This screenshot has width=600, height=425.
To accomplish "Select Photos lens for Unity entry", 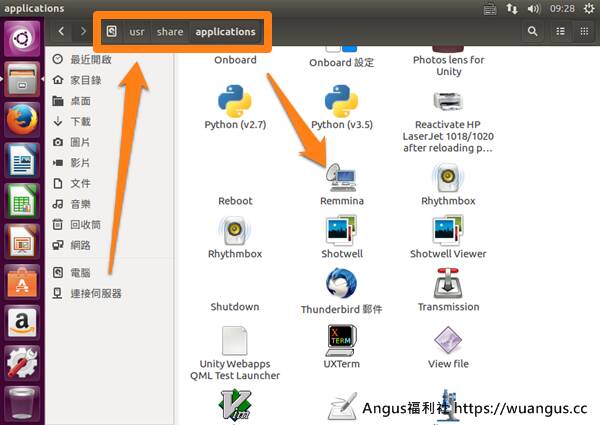I will click(x=448, y=65).
